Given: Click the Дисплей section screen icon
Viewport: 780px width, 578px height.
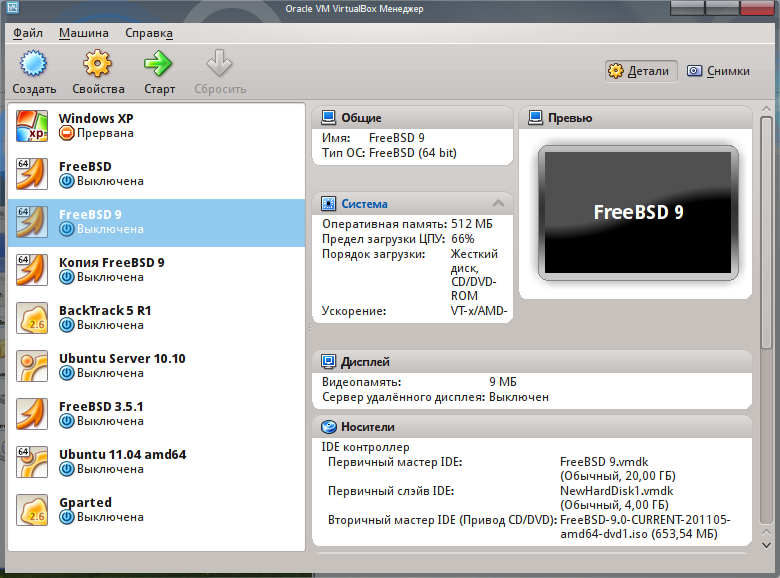Looking at the screenshot, I should tap(328, 362).
